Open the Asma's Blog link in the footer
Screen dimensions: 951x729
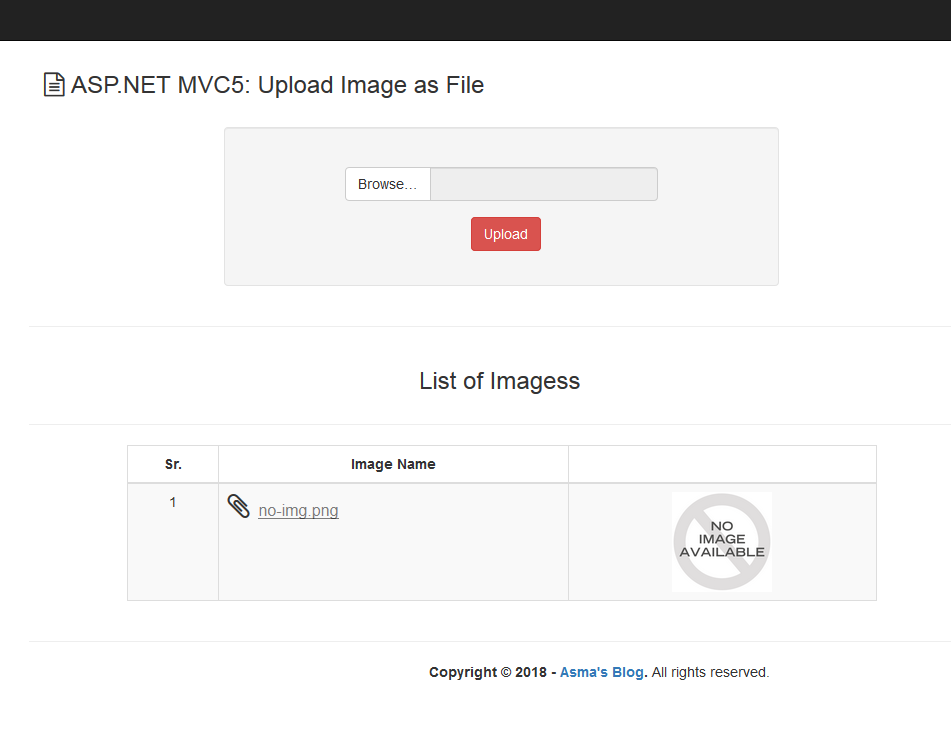tap(601, 672)
